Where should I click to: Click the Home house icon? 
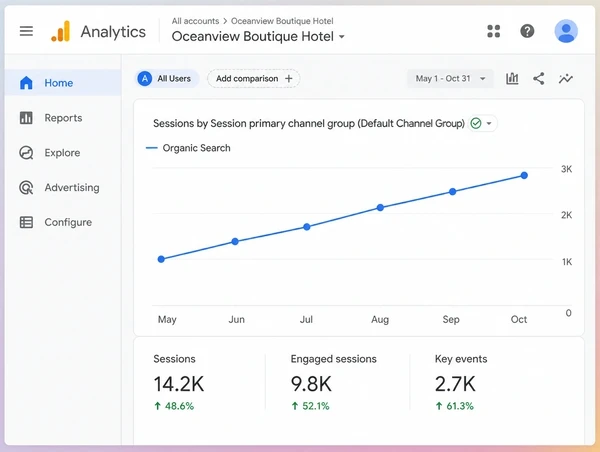tap(26, 83)
